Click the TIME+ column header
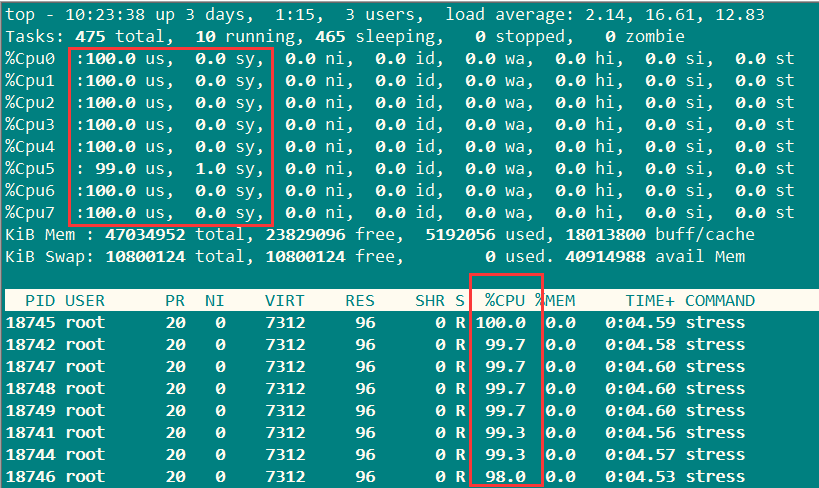Image resolution: width=819 pixels, height=488 pixels. point(650,300)
